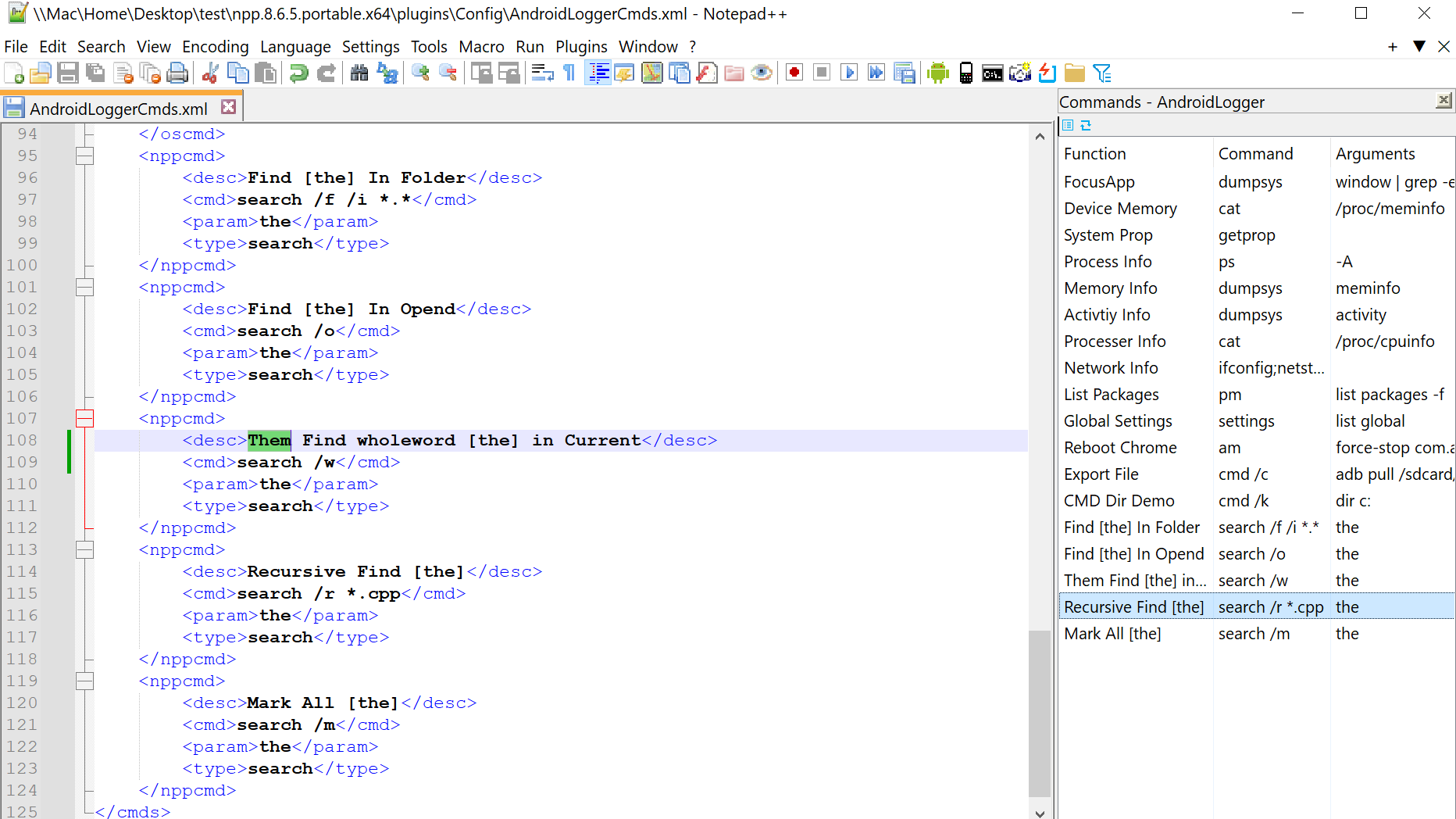This screenshot has height=819, width=1456.
Task: Click the scroll down arrow in editor
Action: pyautogui.click(x=1040, y=813)
